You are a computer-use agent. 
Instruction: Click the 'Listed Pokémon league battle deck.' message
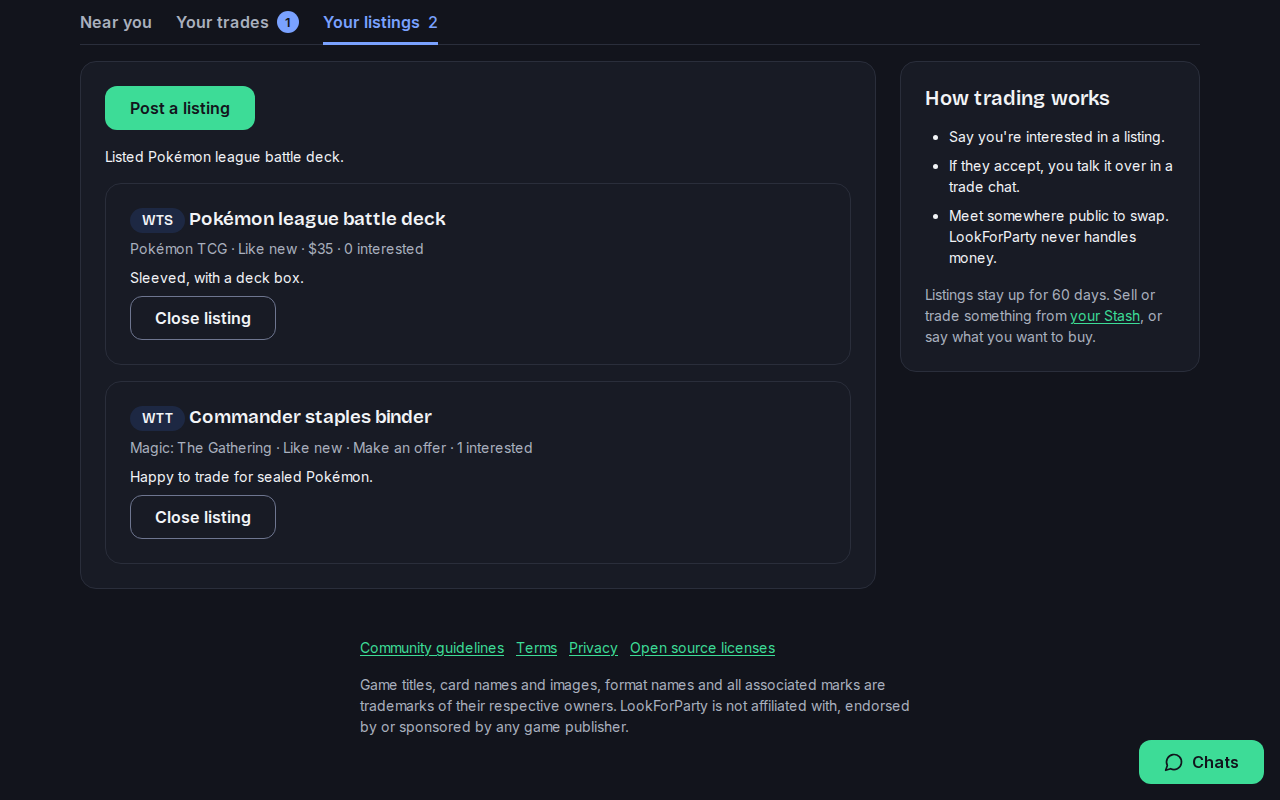pos(224,157)
